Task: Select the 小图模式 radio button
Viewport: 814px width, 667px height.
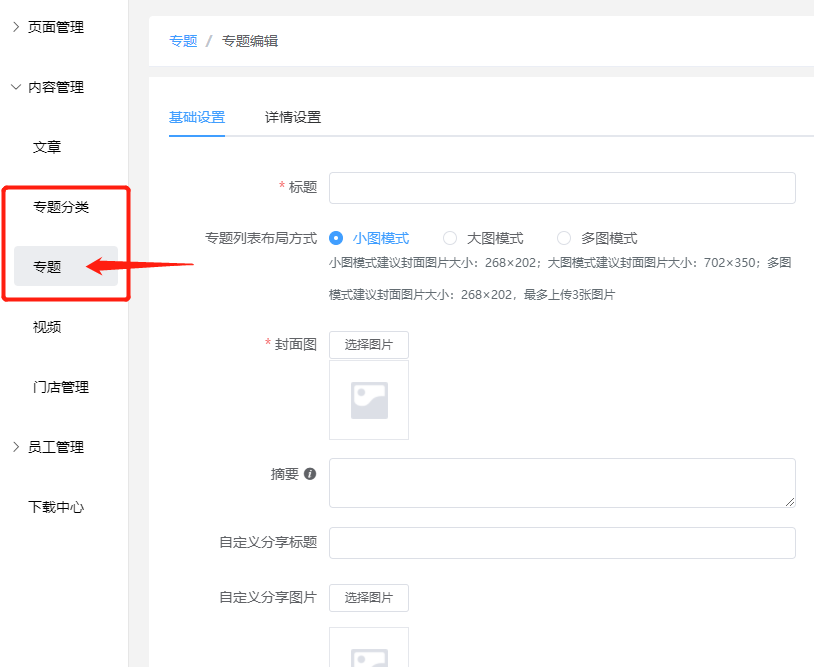Action: click(336, 238)
